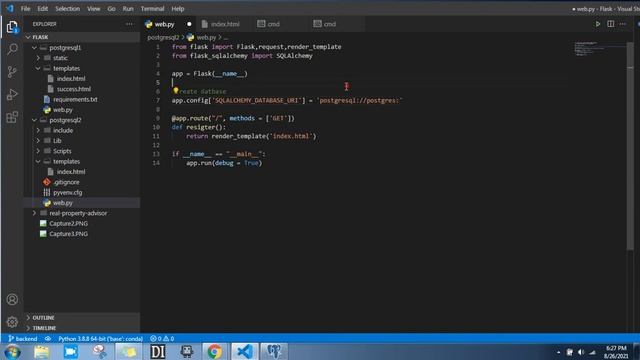Open Windows Start button
Image resolution: width=640 pixels, height=360 pixels.
coord(12,351)
